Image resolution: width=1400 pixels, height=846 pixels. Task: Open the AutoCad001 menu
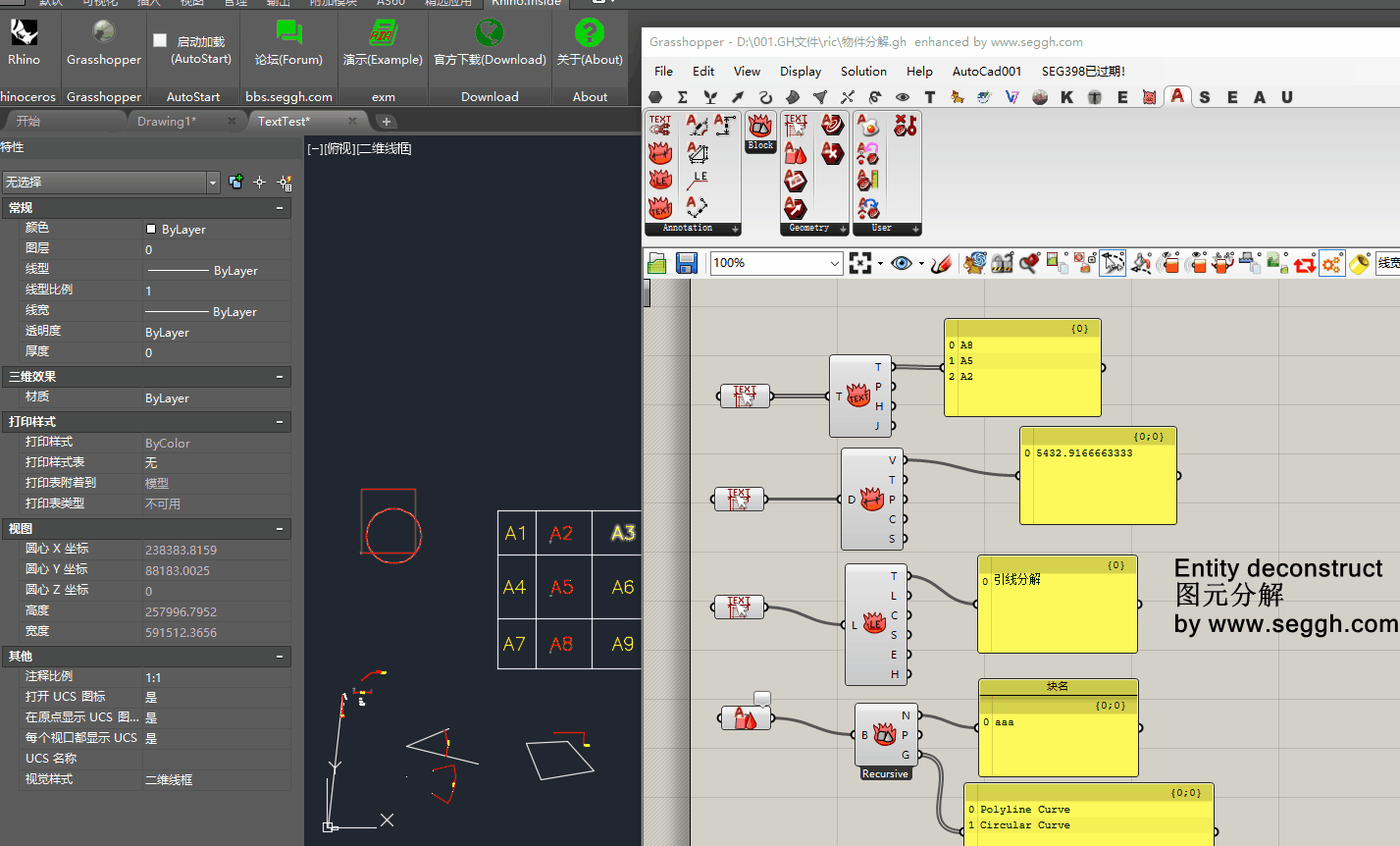pyautogui.click(x=987, y=71)
